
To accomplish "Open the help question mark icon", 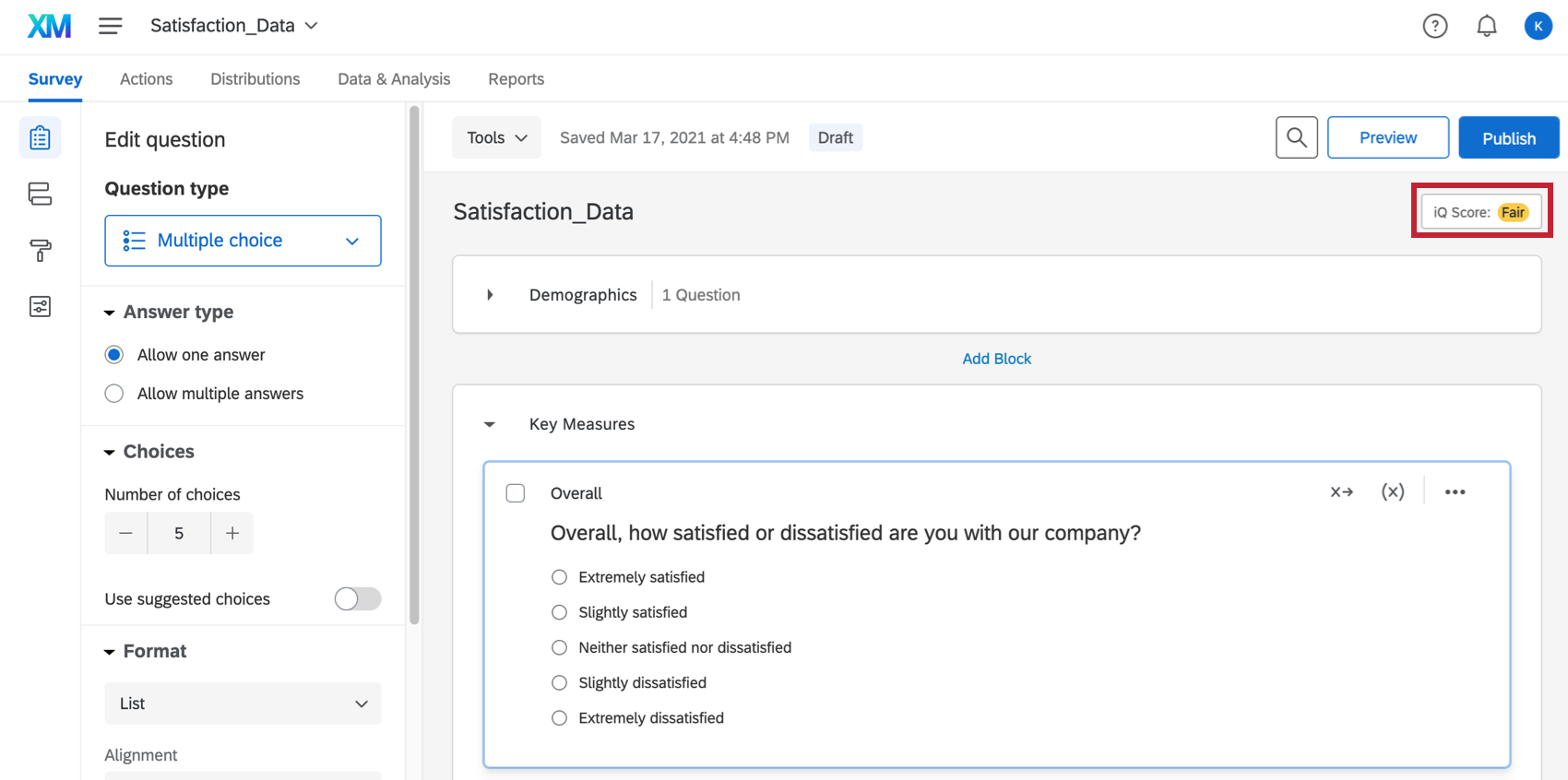I will click(1434, 26).
